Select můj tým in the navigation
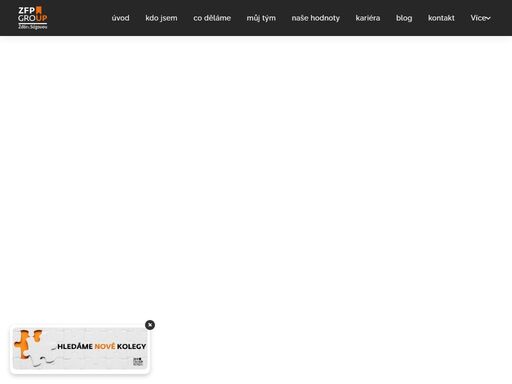This screenshot has width=512, height=384. tap(261, 18)
